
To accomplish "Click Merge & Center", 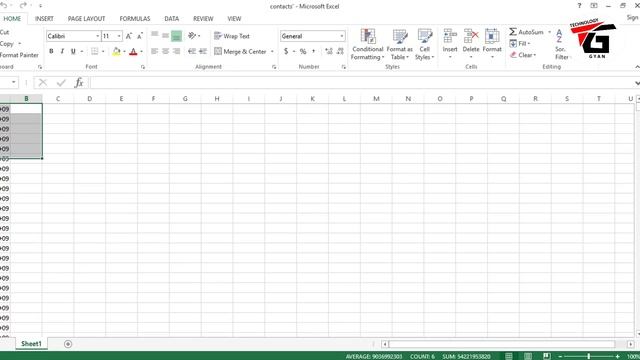I will click(x=241, y=51).
